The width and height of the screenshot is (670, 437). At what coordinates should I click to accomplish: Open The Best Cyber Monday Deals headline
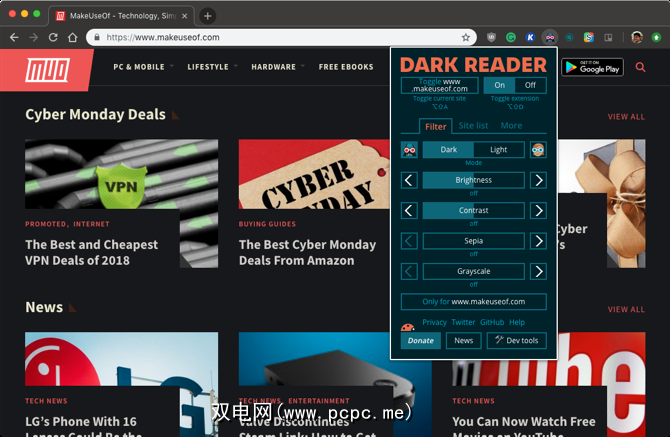(307, 252)
